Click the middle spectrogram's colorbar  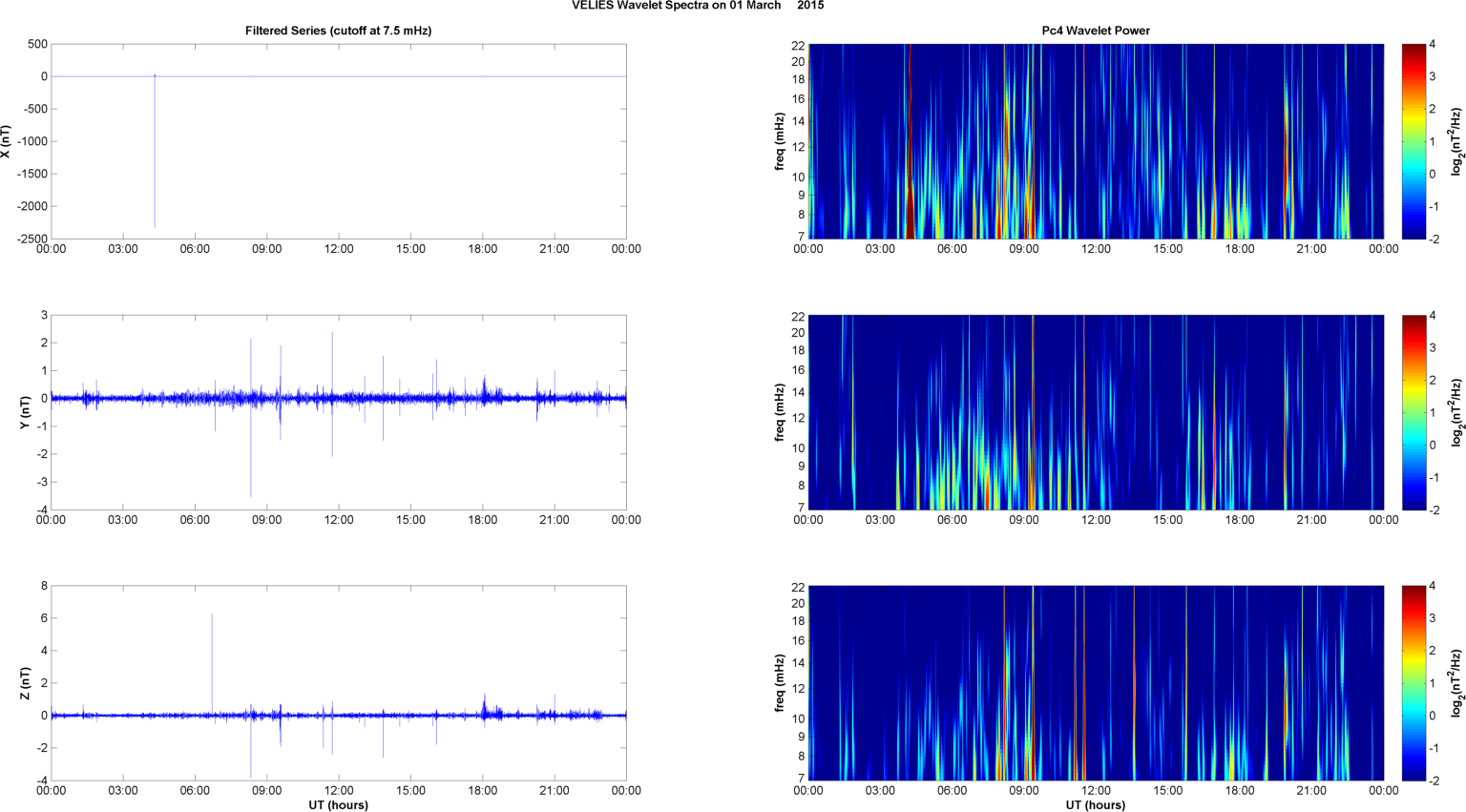pos(1414,412)
